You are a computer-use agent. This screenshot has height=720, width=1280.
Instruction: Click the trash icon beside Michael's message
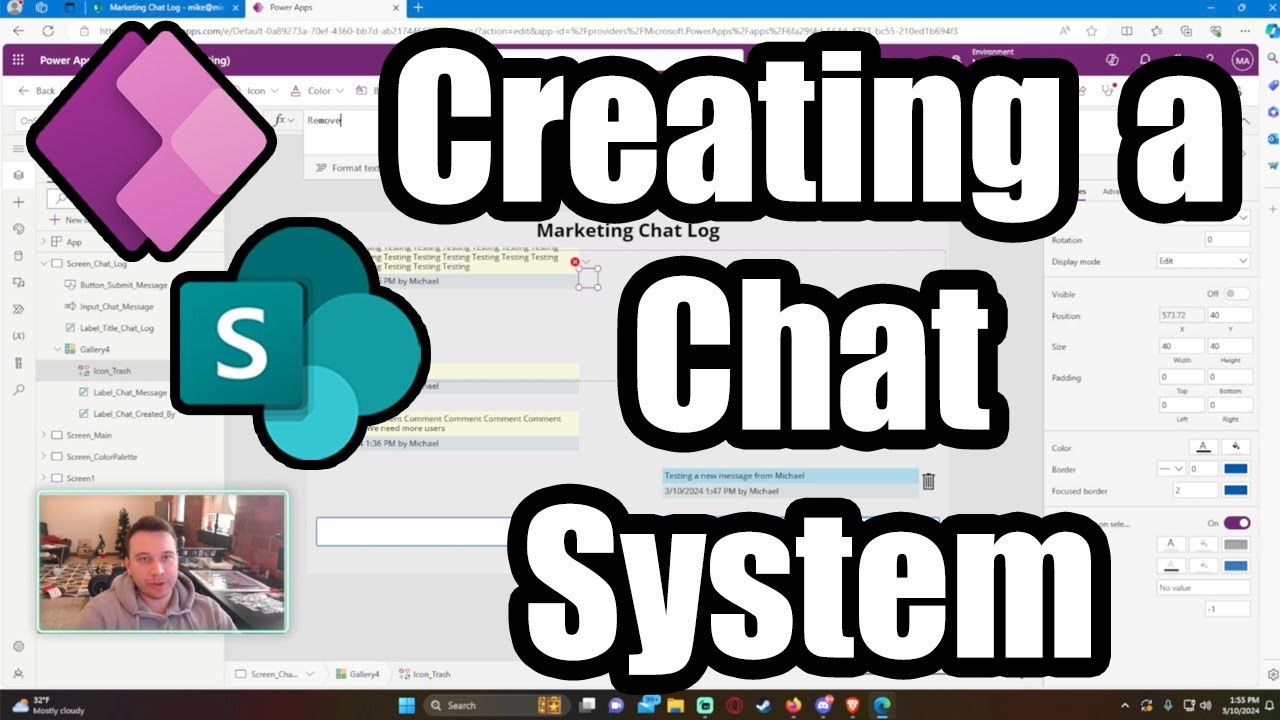[x=928, y=482]
